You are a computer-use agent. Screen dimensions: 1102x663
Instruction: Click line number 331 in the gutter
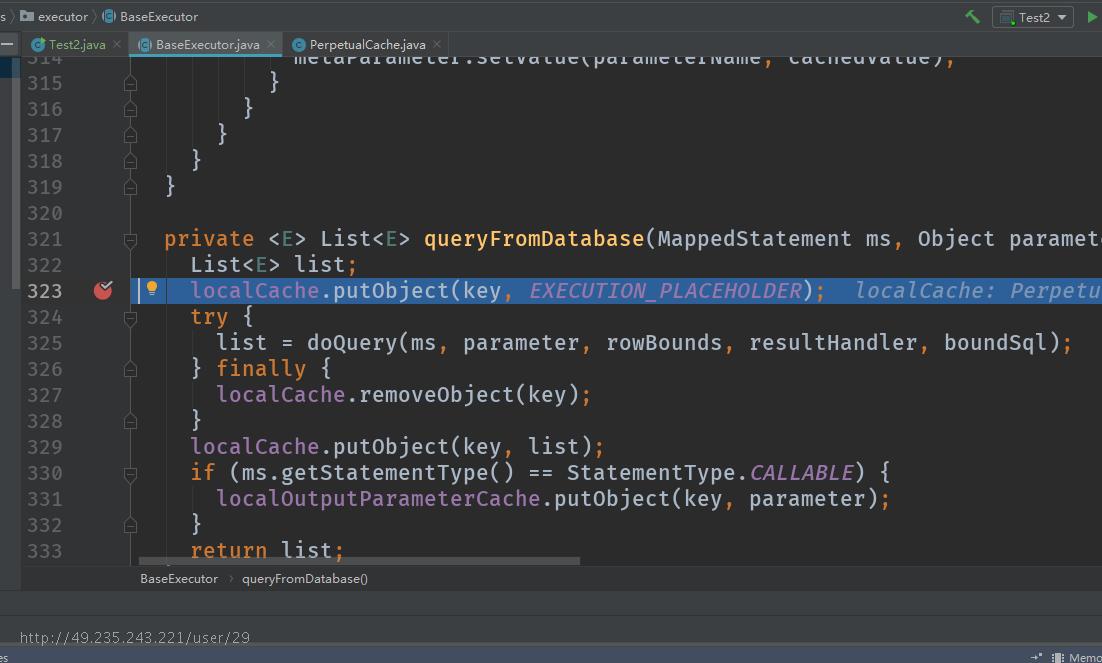click(45, 499)
